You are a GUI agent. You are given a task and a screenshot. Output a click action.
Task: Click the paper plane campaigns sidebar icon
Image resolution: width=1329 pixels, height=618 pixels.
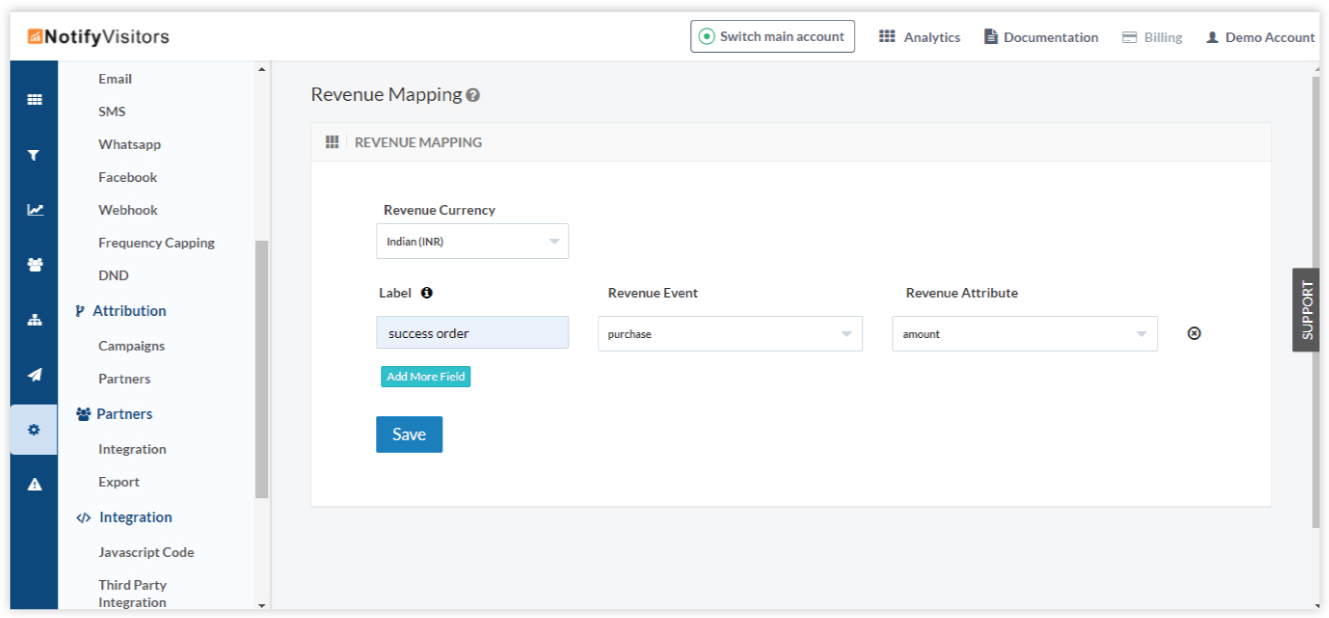pyautogui.click(x=35, y=375)
